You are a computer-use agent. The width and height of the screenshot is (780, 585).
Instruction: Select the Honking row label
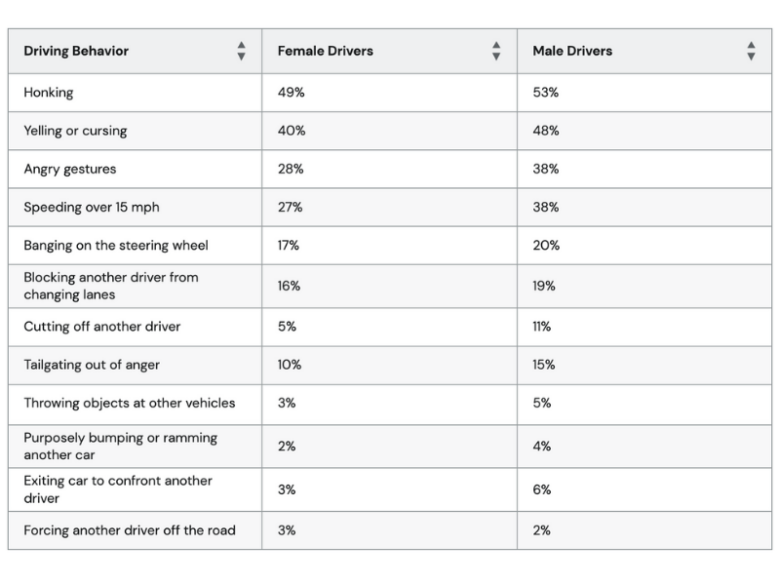click(x=49, y=92)
